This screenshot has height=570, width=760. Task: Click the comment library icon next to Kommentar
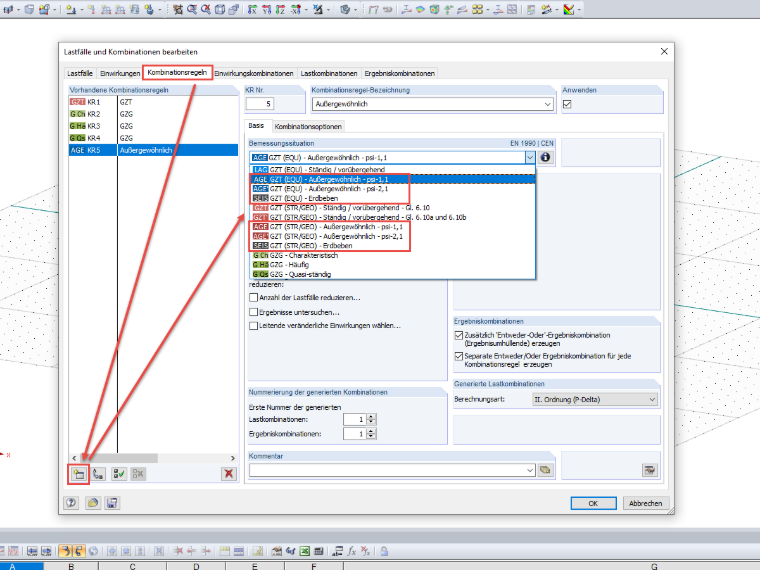coord(545,470)
